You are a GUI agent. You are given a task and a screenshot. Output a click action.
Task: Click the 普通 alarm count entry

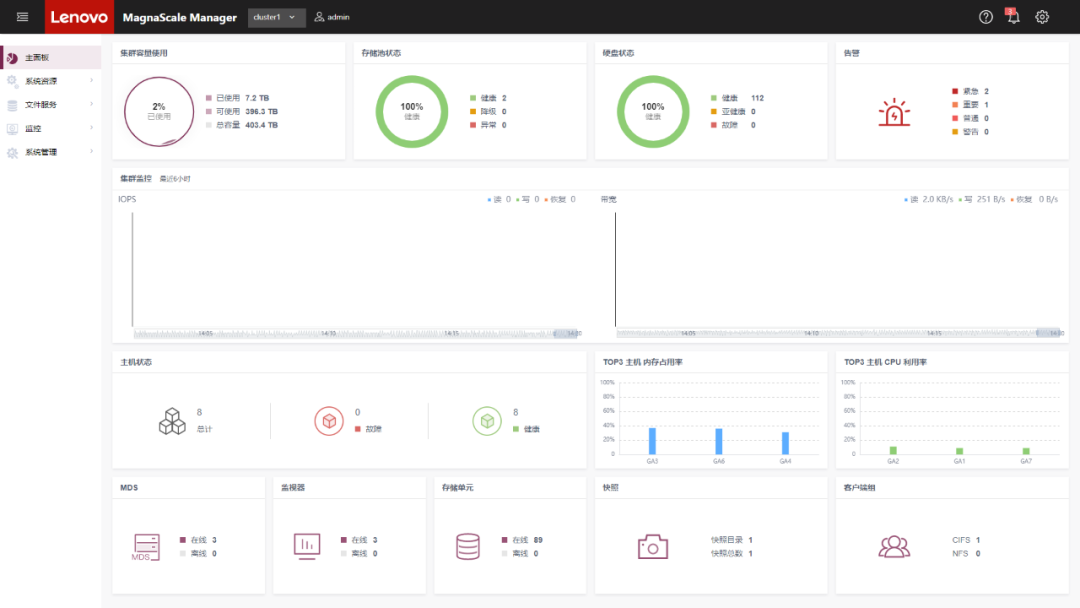point(970,118)
